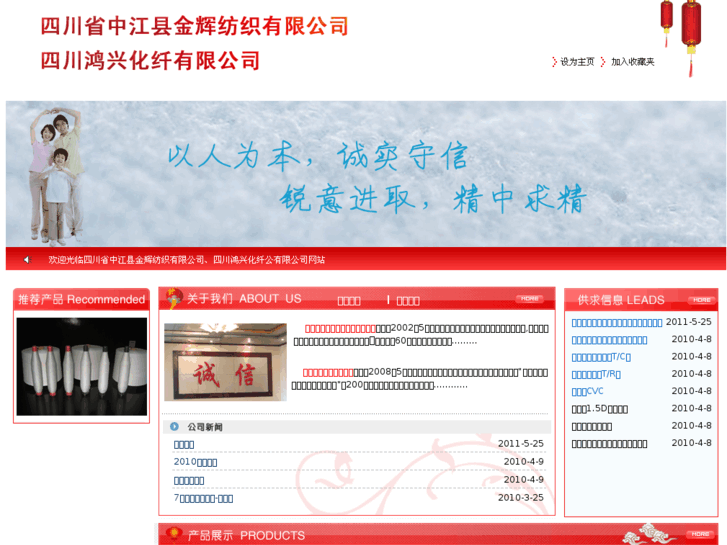Viewport: 727px width, 545px height.
Task: Click the 设为主页 link
Action: tap(577, 62)
